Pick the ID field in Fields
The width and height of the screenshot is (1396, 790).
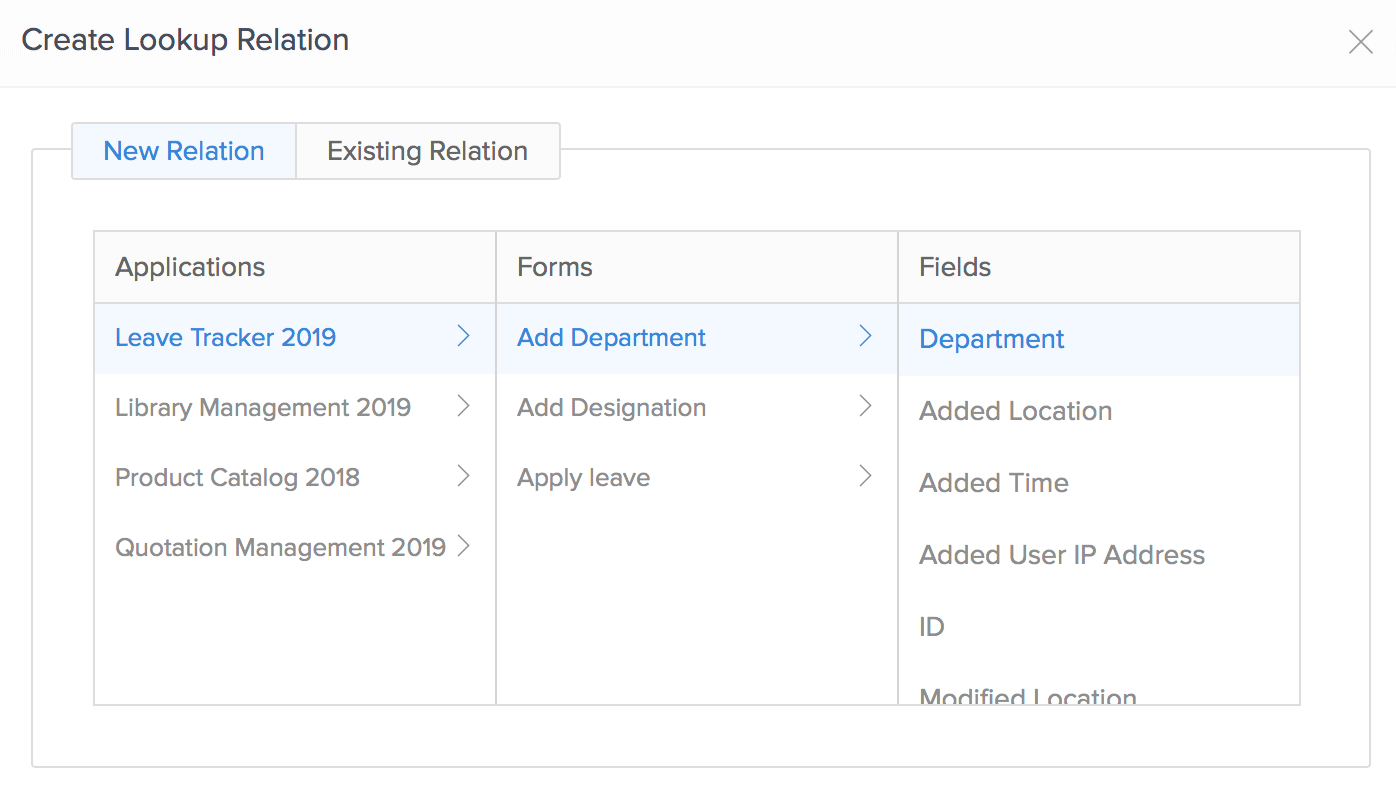coord(932,627)
